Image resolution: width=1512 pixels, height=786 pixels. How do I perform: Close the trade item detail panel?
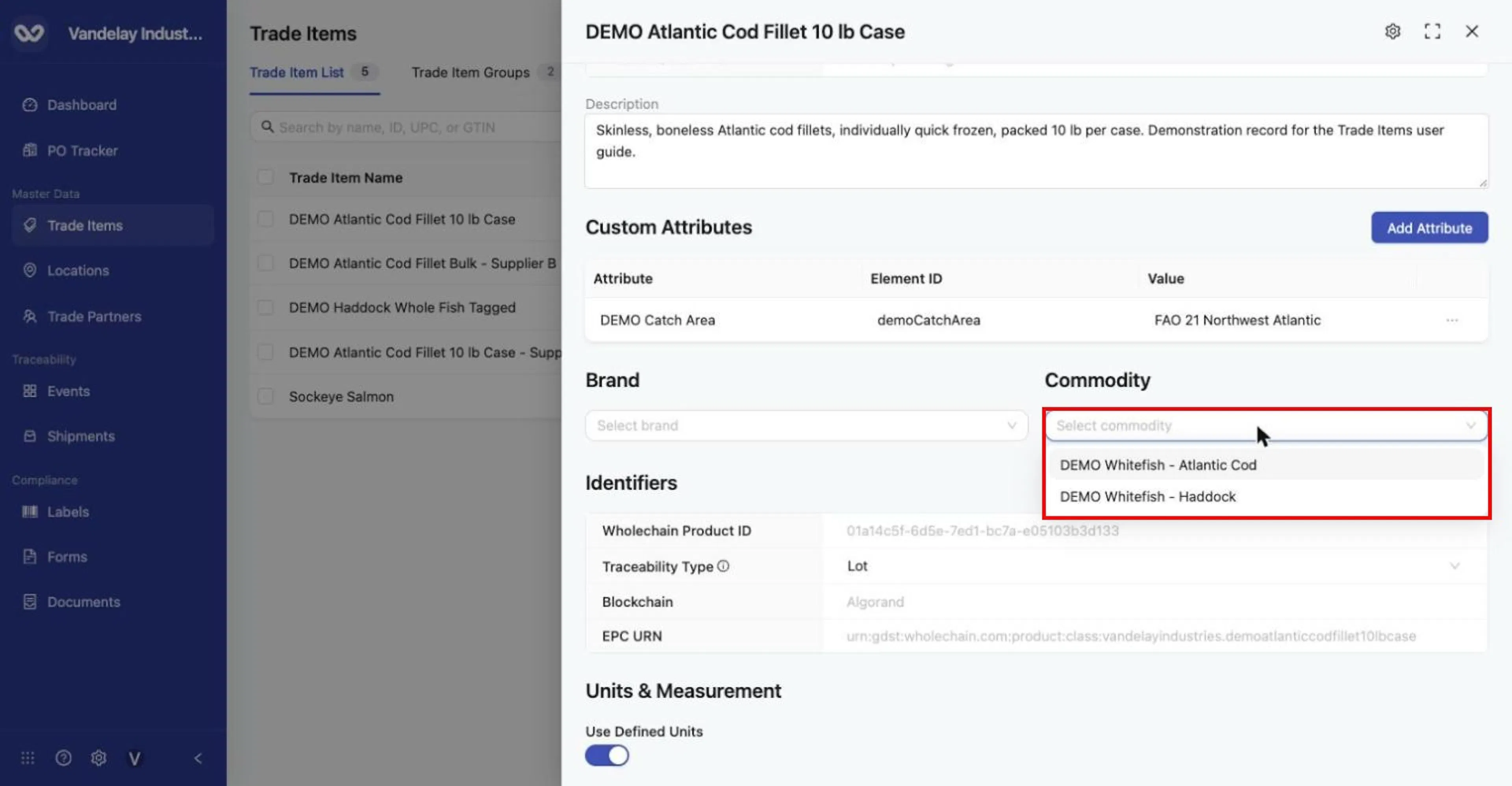coord(1471,31)
